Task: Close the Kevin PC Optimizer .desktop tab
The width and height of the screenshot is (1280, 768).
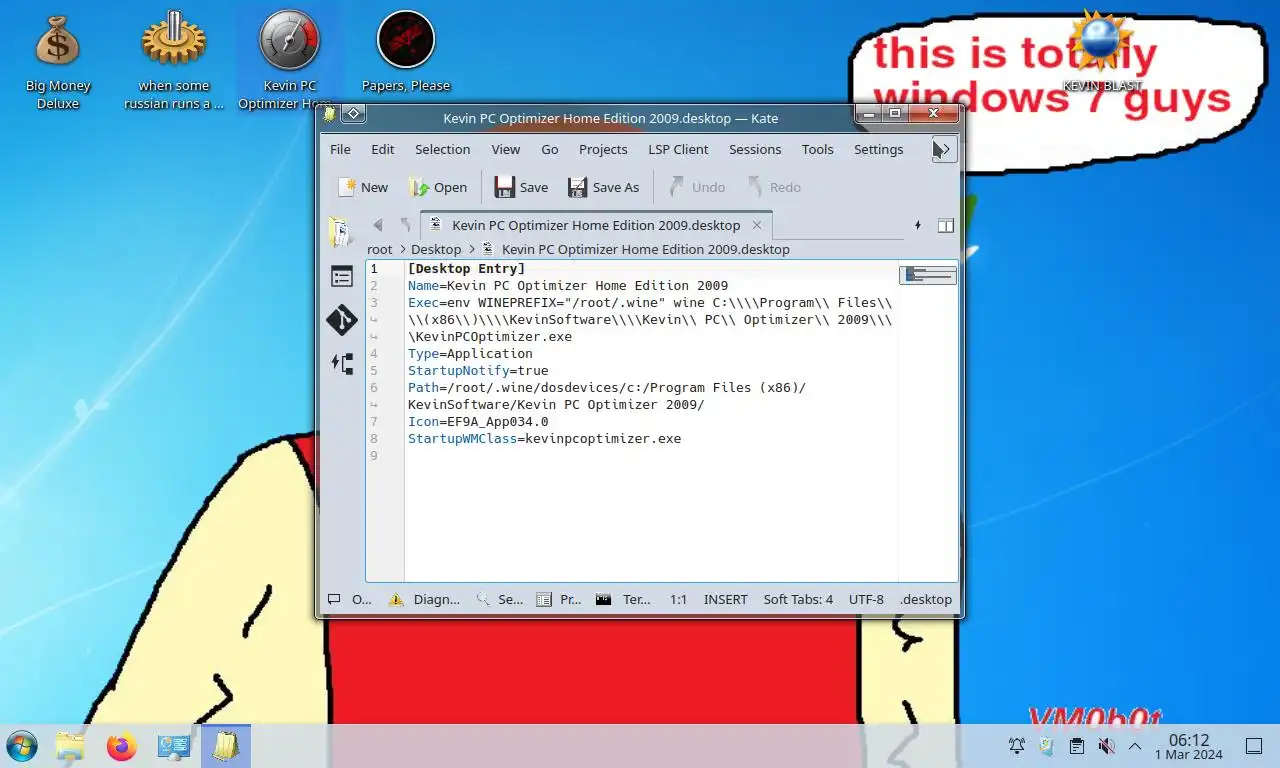Action: [x=757, y=225]
